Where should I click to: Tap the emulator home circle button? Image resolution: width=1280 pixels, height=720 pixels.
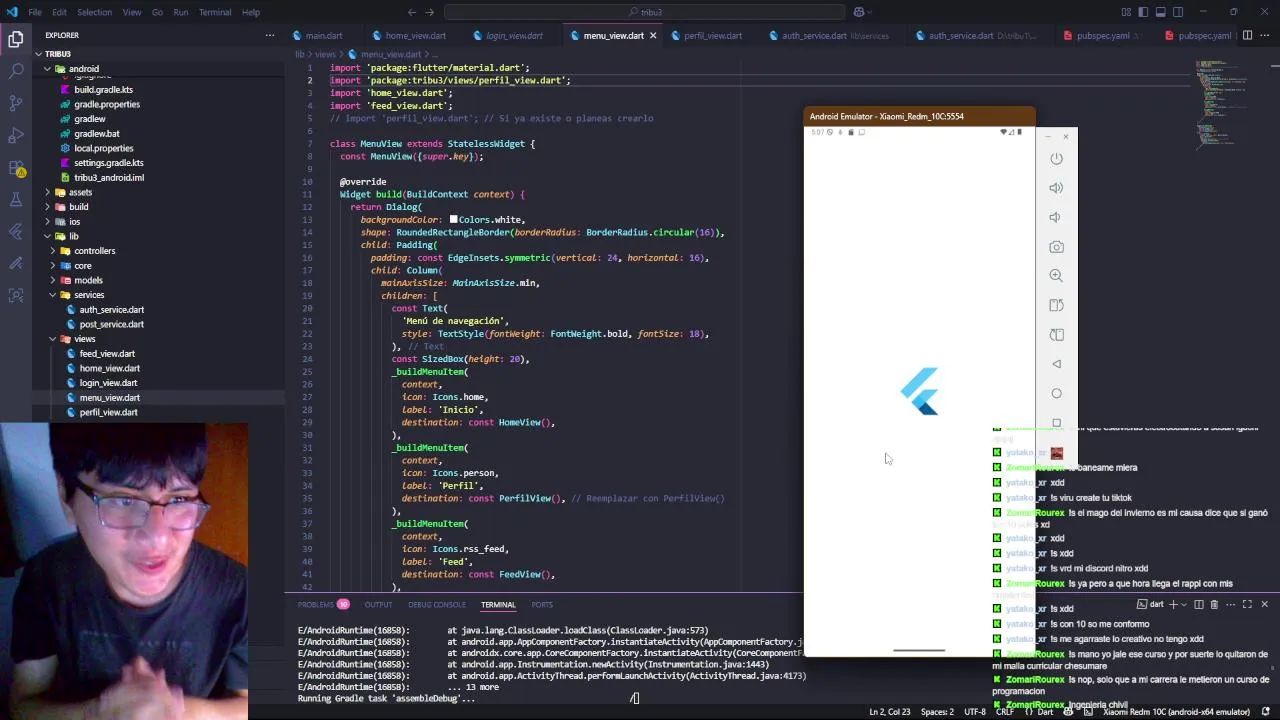1056,393
